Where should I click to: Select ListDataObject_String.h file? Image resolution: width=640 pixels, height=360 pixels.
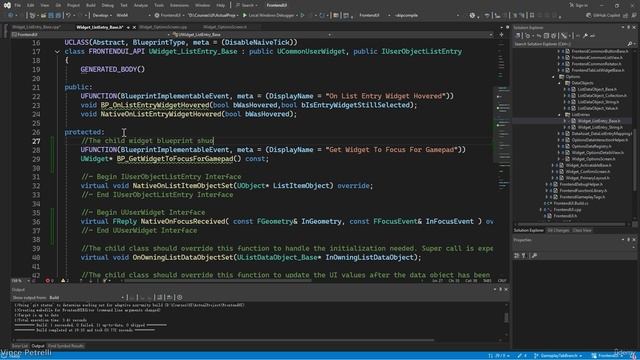pos(597,102)
